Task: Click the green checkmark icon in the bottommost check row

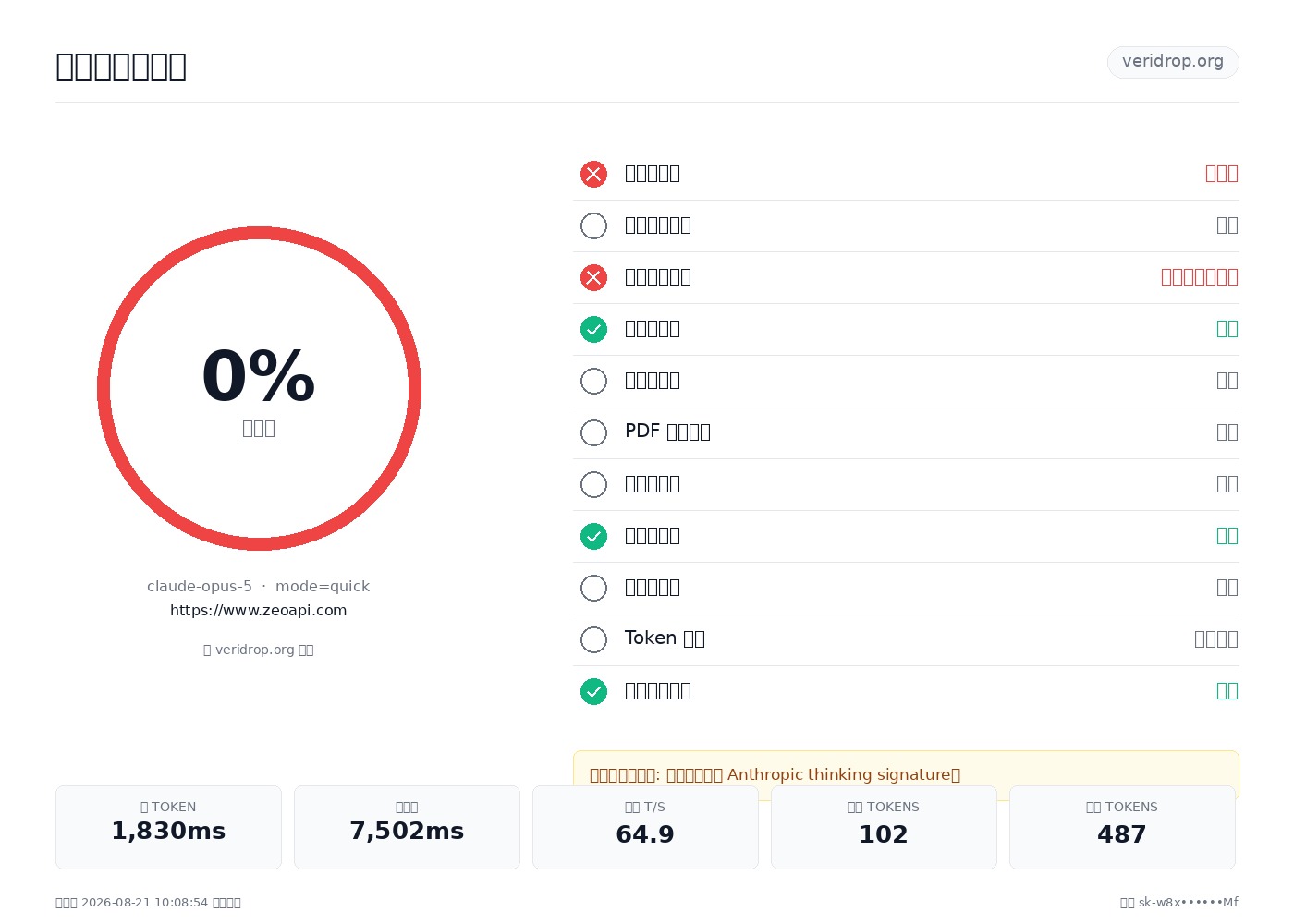Action: point(593,691)
